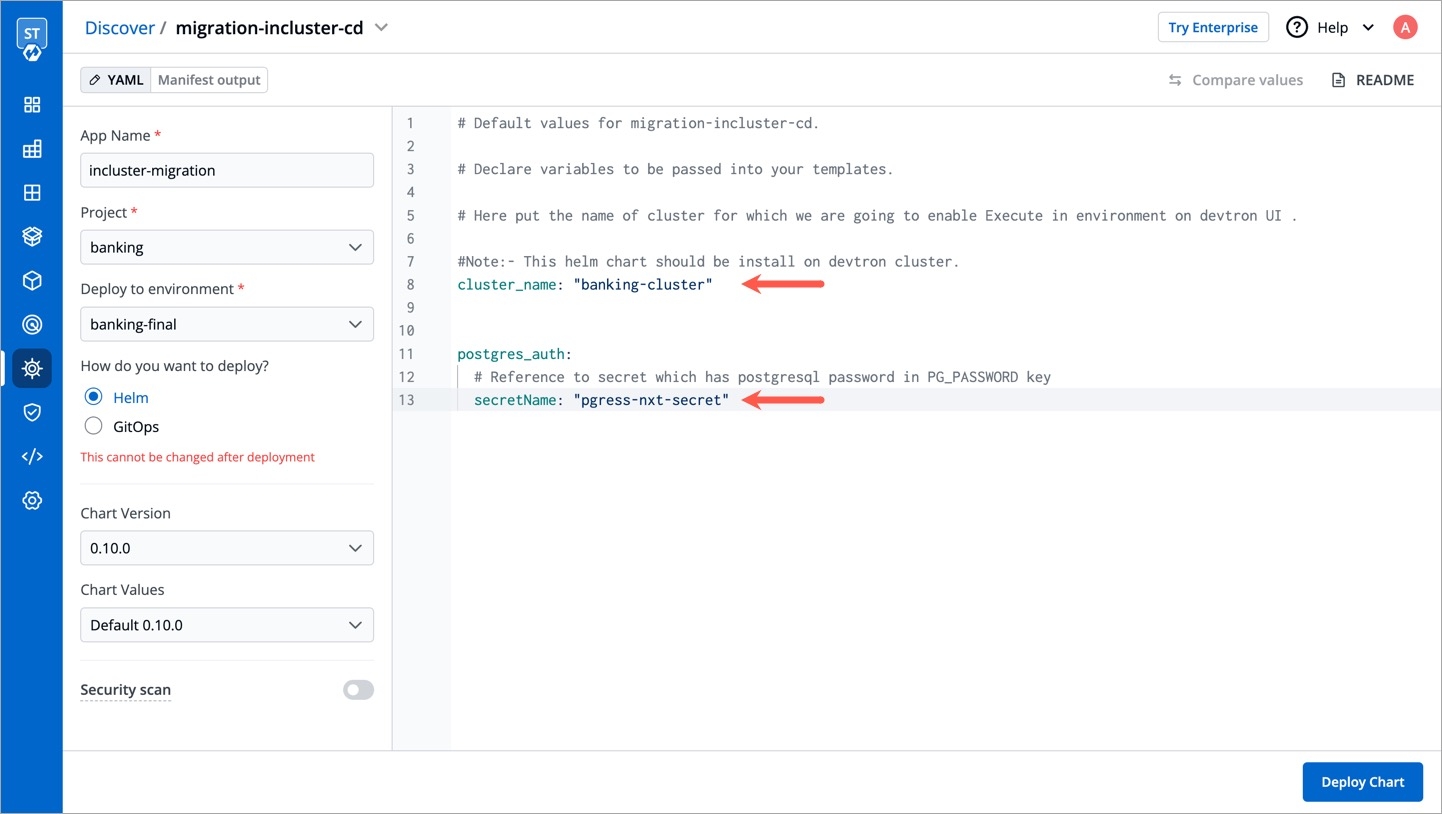The width and height of the screenshot is (1442, 814).
Task: Open the Applications grid icon in sidebar
Action: pyautogui.click(x=32, y=105)
